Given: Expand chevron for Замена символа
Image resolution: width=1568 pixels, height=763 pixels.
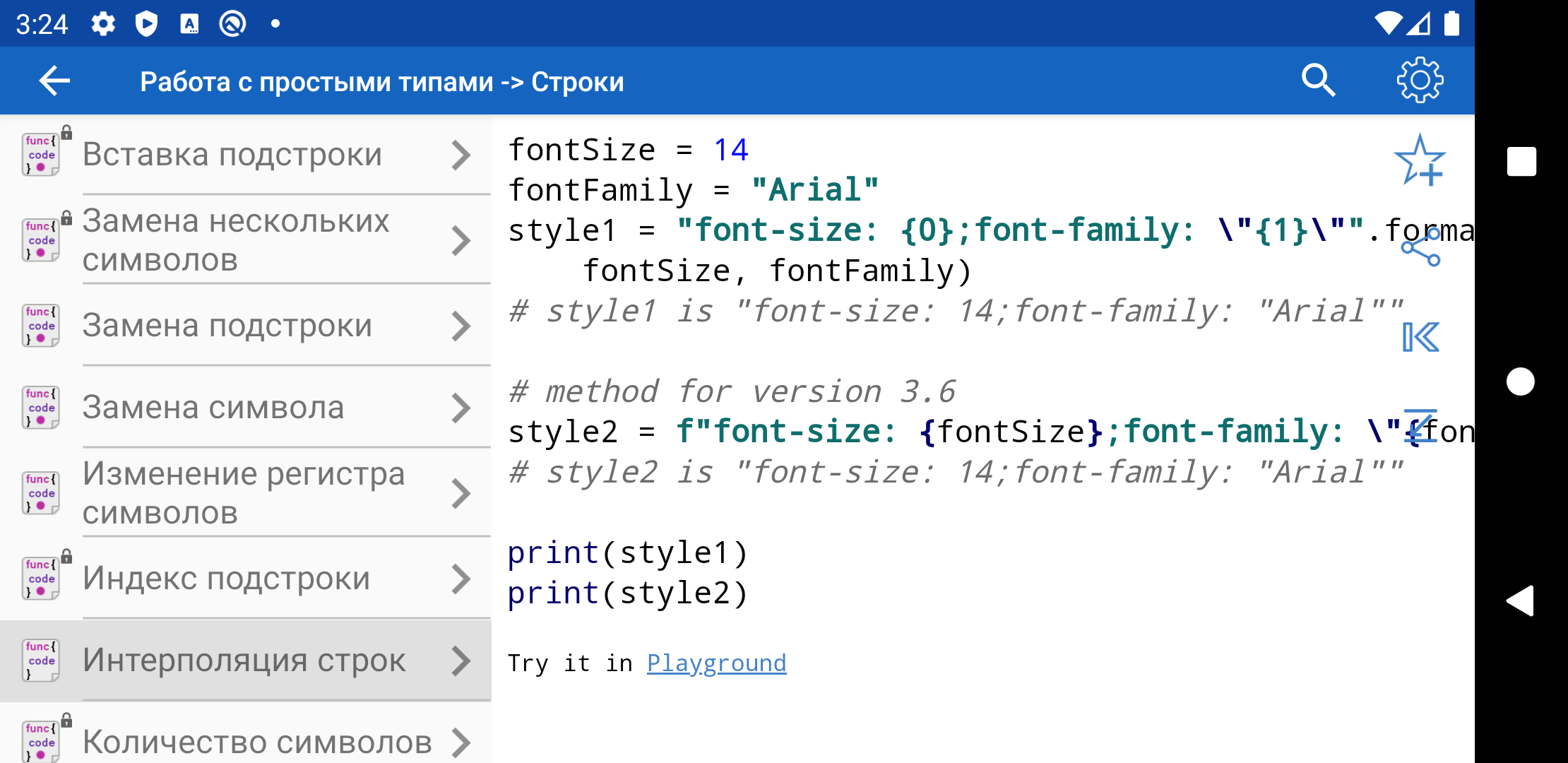Looking at the screenshot, I should (461, 408).
